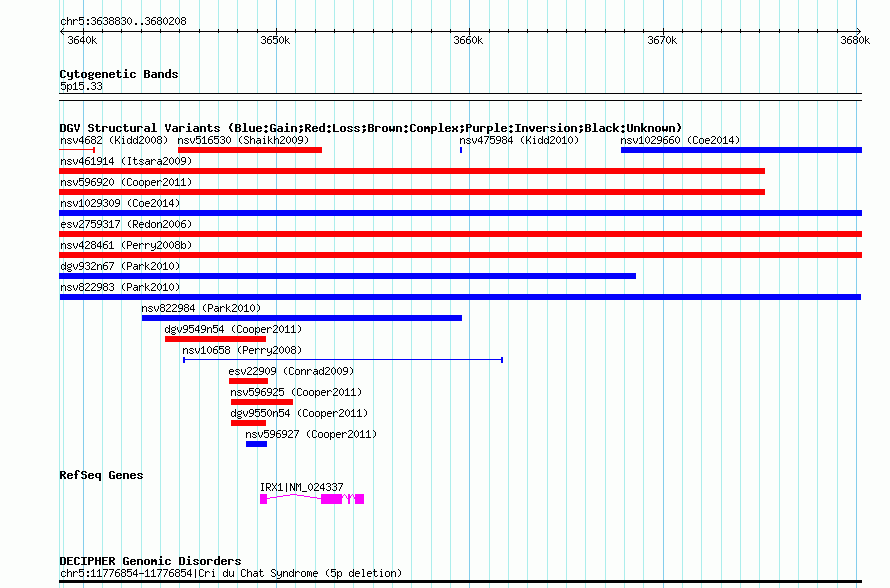Image resolution: width=890 pixels, height=588 pixels.
Task: Click the RefSeq Genes track title
Action: coord(101,475)
